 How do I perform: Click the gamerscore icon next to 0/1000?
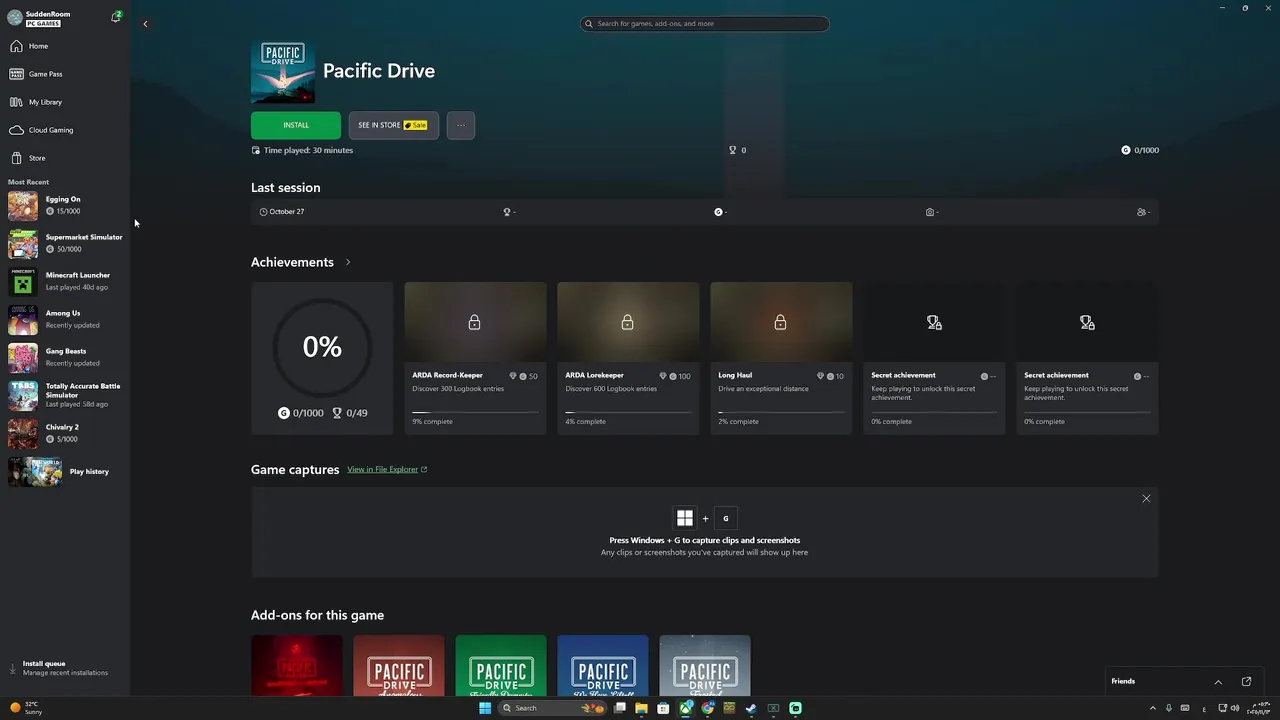1126,150
